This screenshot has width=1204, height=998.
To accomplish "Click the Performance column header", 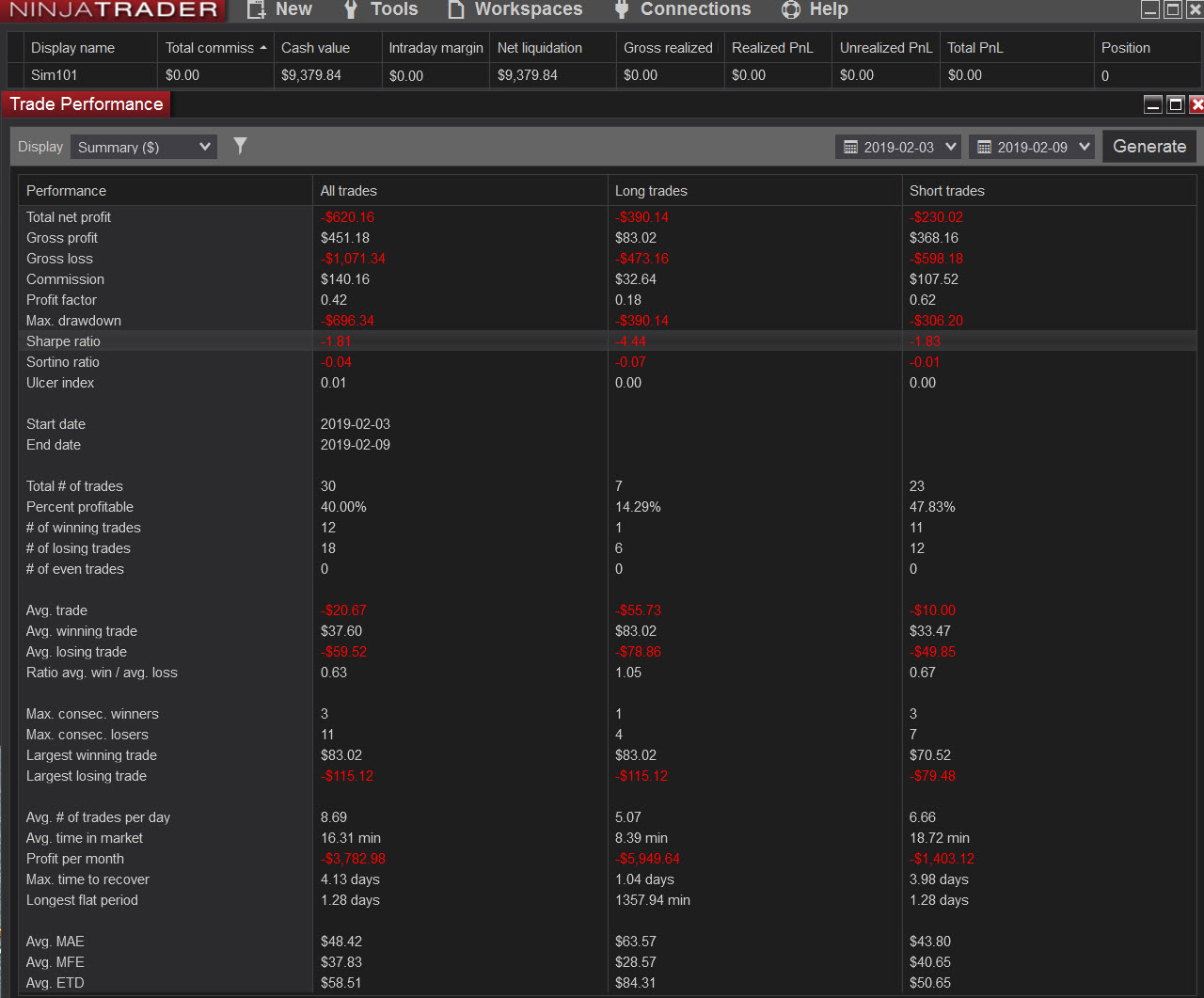I will click(x=166, y=191).
